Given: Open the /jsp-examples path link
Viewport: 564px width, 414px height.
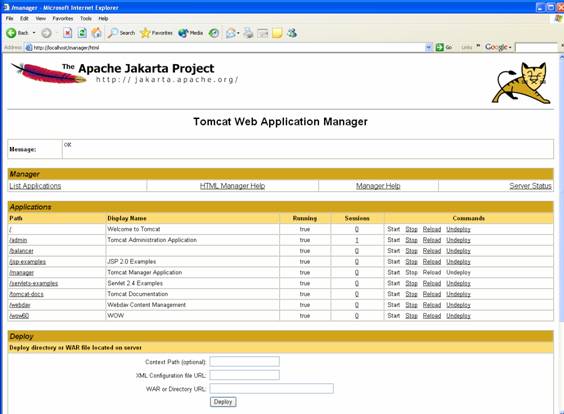Looking at the screenshot, I should [x=28, y=262].
